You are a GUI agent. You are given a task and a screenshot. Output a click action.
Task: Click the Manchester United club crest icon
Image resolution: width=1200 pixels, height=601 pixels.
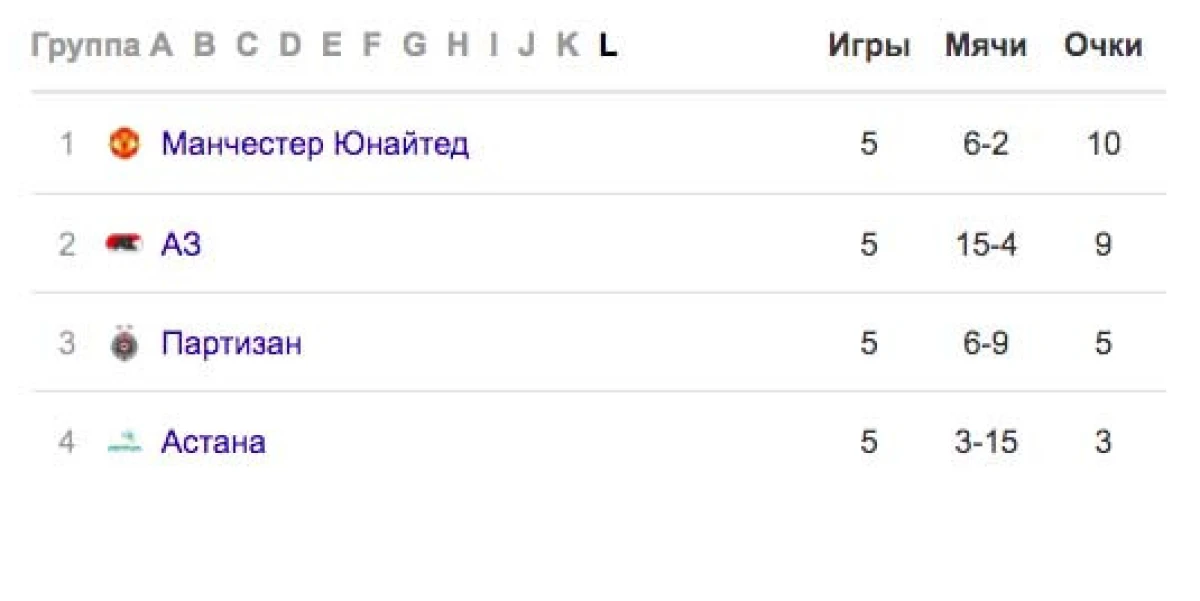pyautogui.click(x=125, y=144)
